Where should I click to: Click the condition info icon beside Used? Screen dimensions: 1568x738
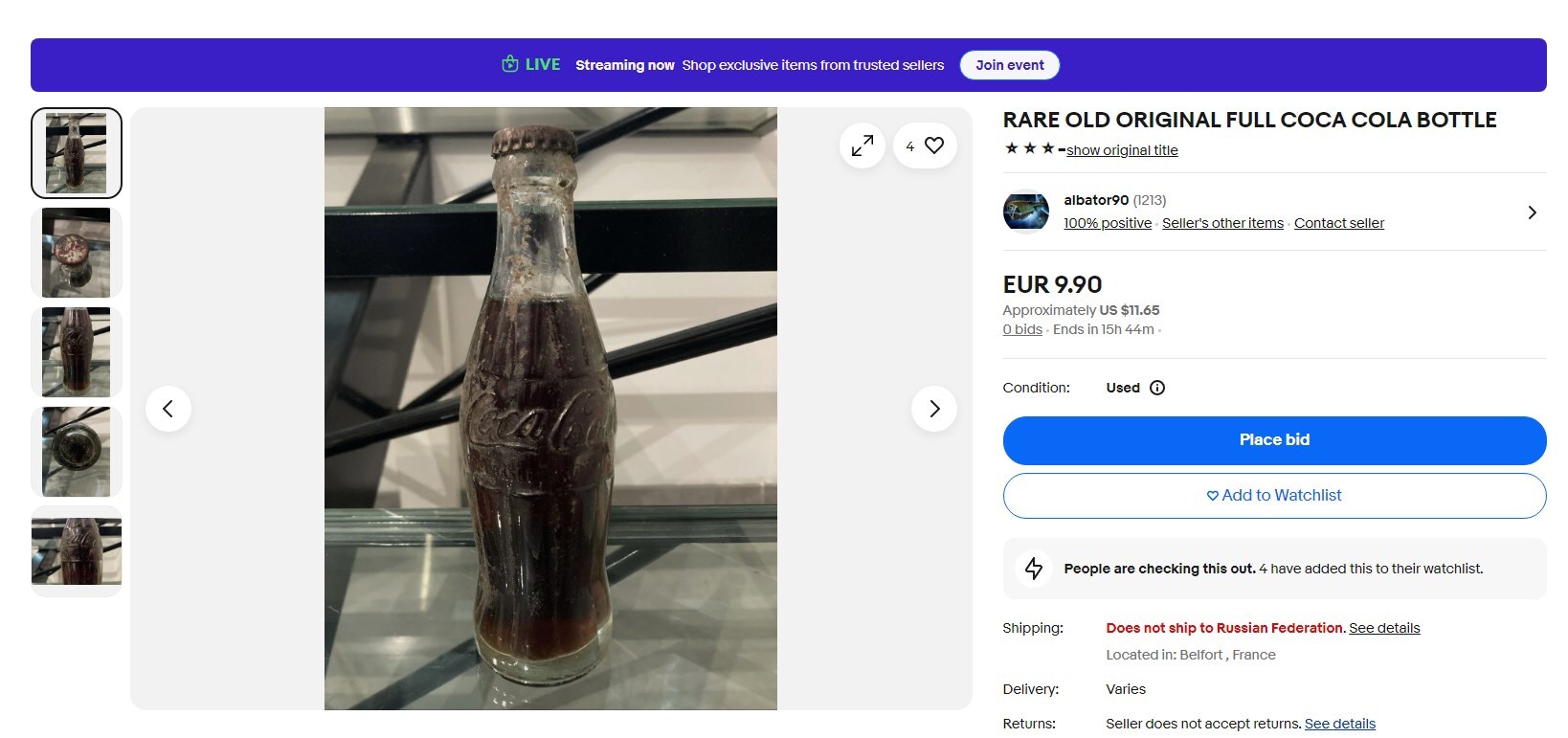click(x=1157, y=388)
